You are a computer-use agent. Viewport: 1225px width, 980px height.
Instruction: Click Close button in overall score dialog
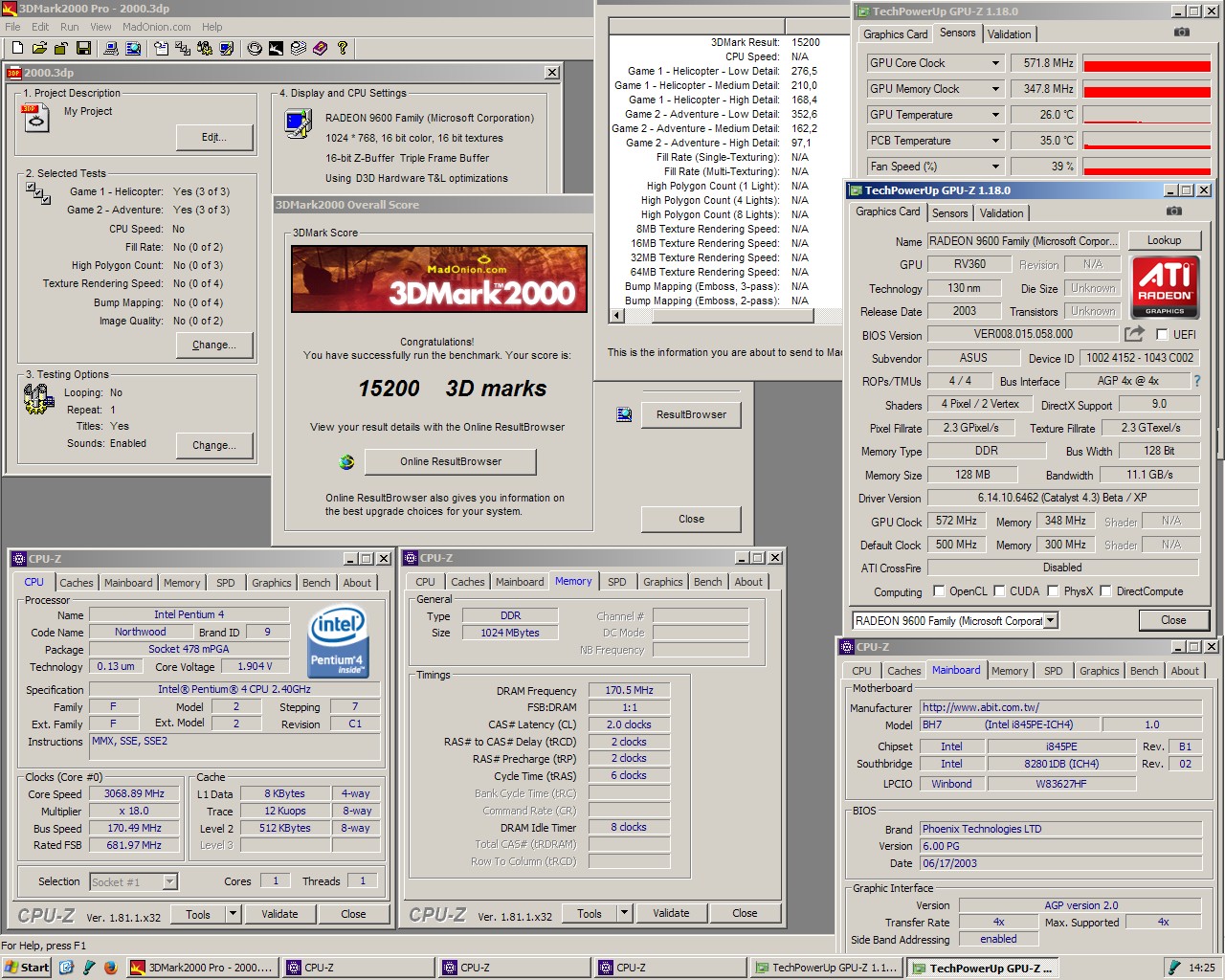[x=691, y=519]
